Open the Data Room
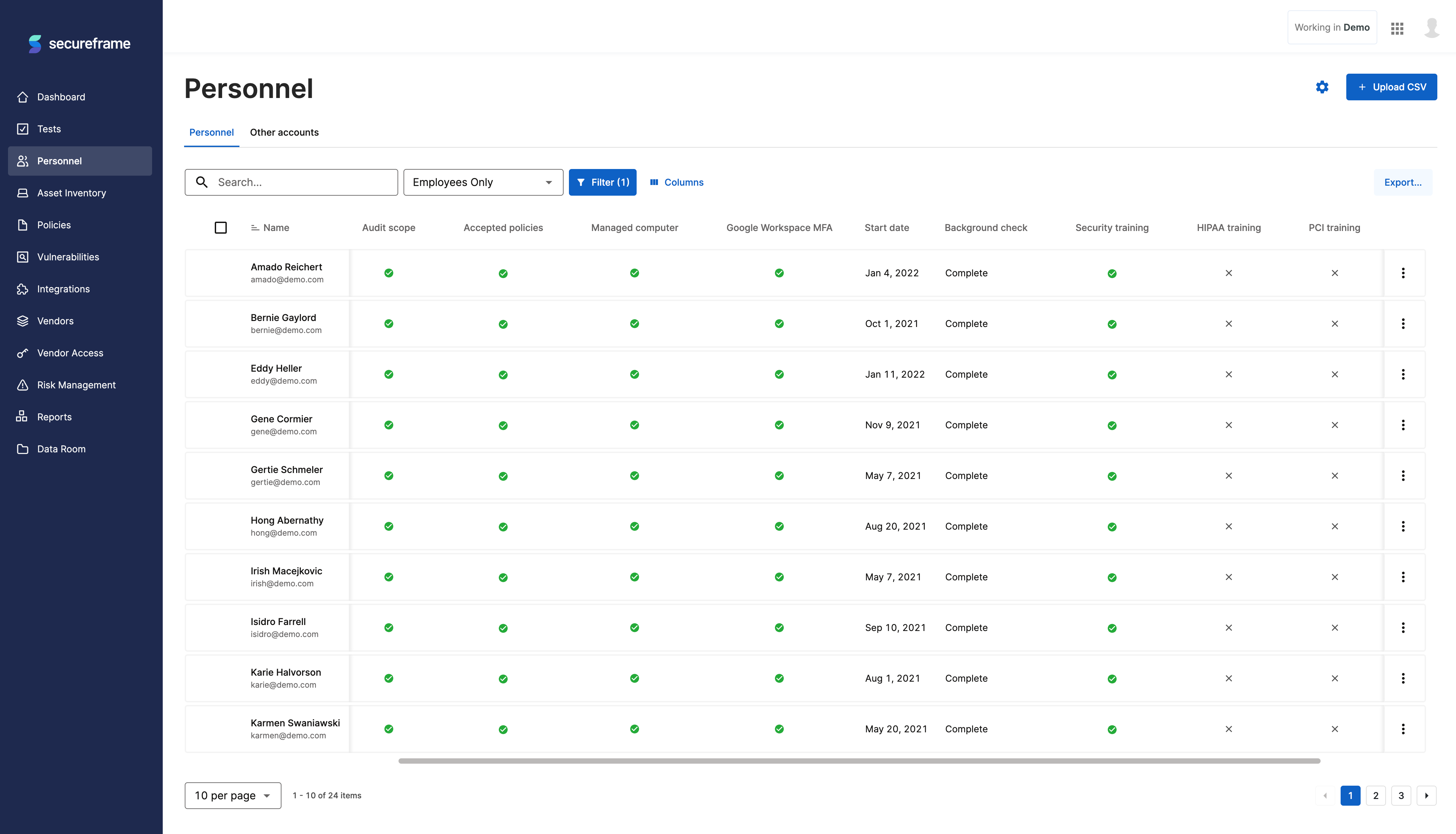Screen dimensions: 1456x834 point(61,449)
